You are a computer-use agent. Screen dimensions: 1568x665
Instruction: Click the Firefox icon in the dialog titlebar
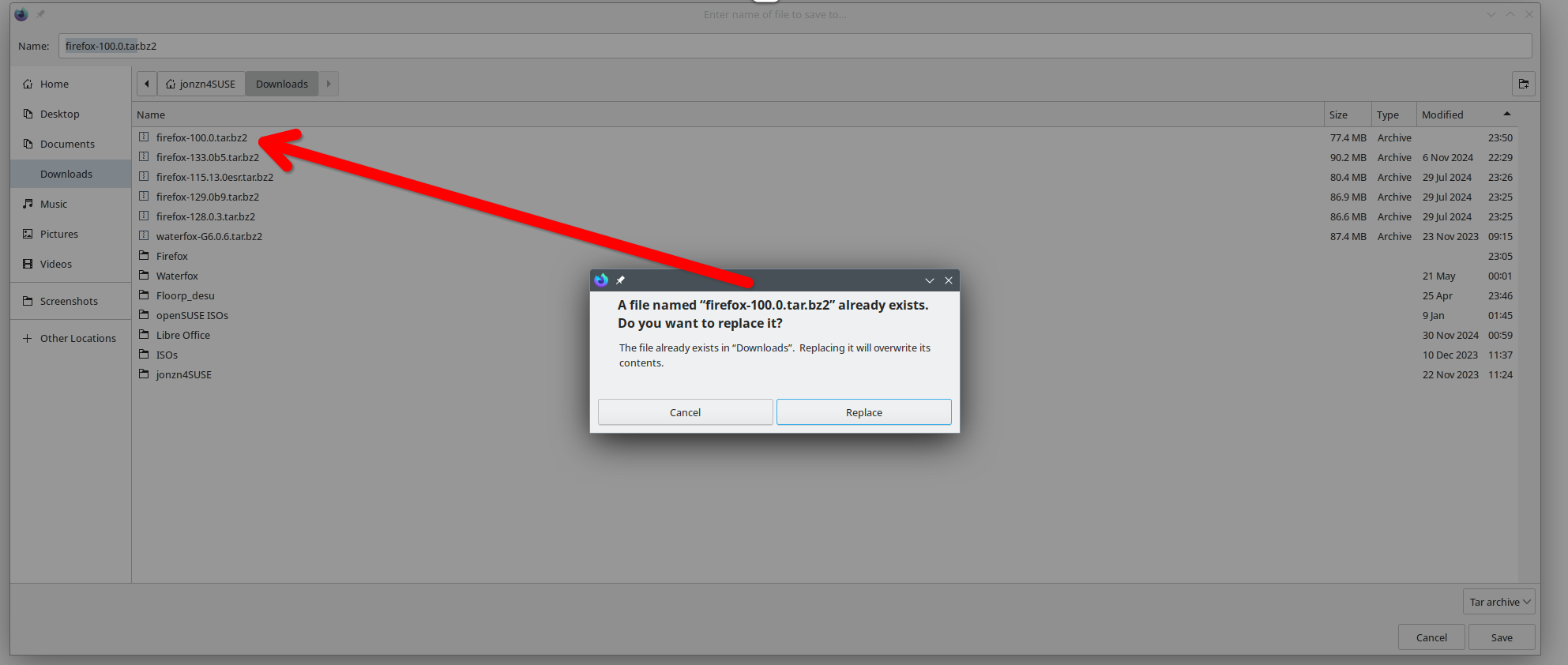pos(601,280)
